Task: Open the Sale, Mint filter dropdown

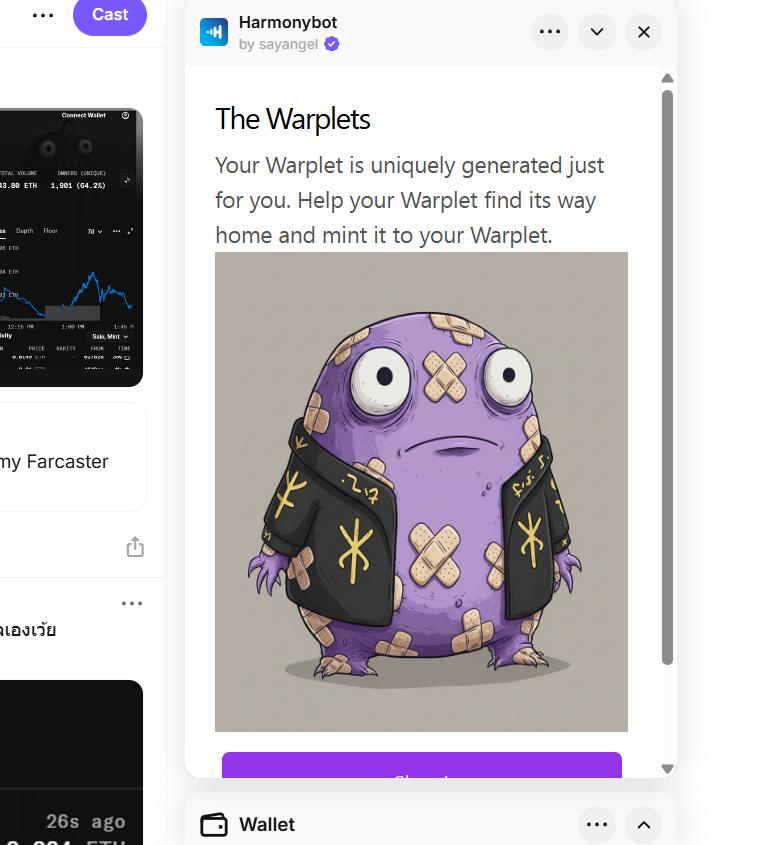Action: [x=110, y=336]
